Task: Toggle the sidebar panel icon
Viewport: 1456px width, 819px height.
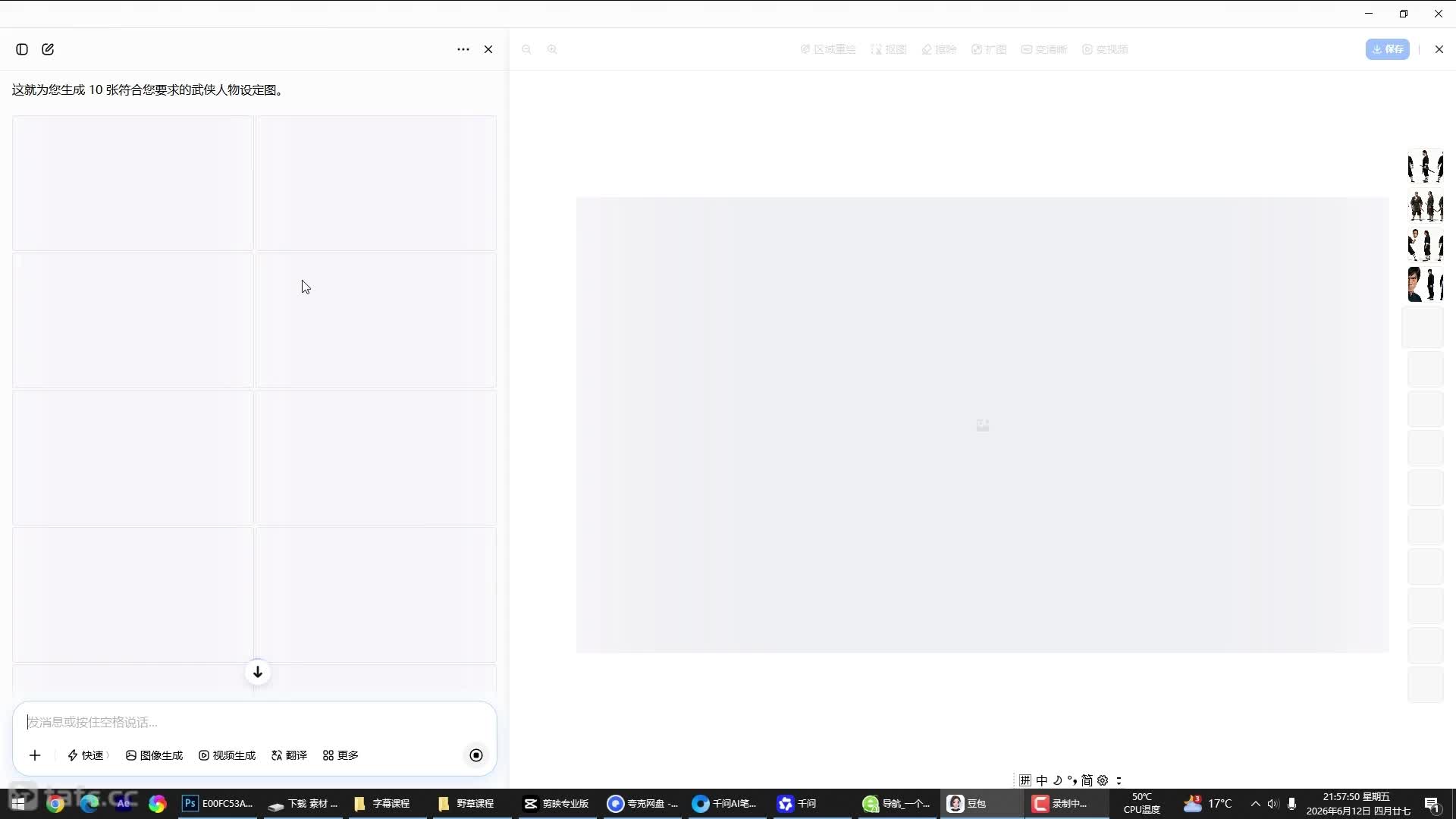Action: (22, 49)
